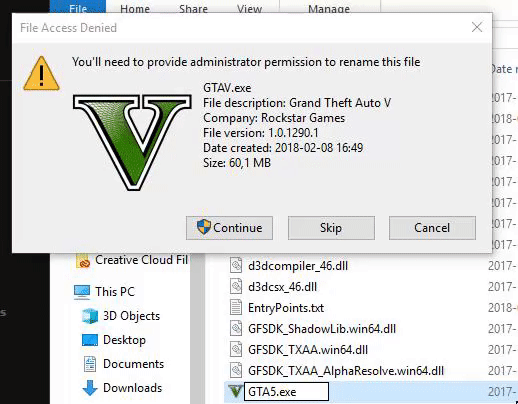Select GFSDK_ShadowLib.win64.dll file
Viewport: 518px width, 404px height.
pos(322,329)
